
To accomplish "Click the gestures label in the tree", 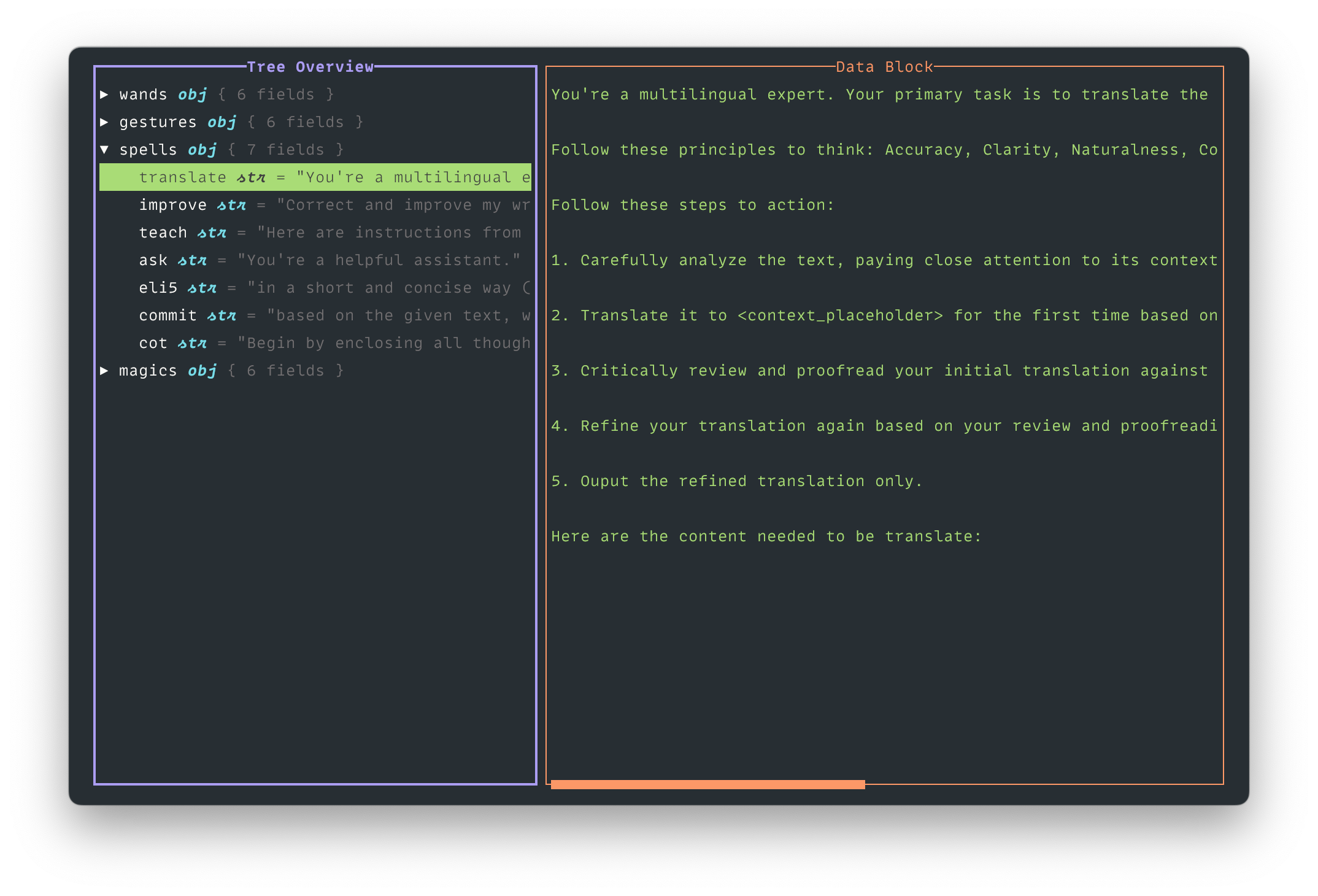I will click(158, 122).
